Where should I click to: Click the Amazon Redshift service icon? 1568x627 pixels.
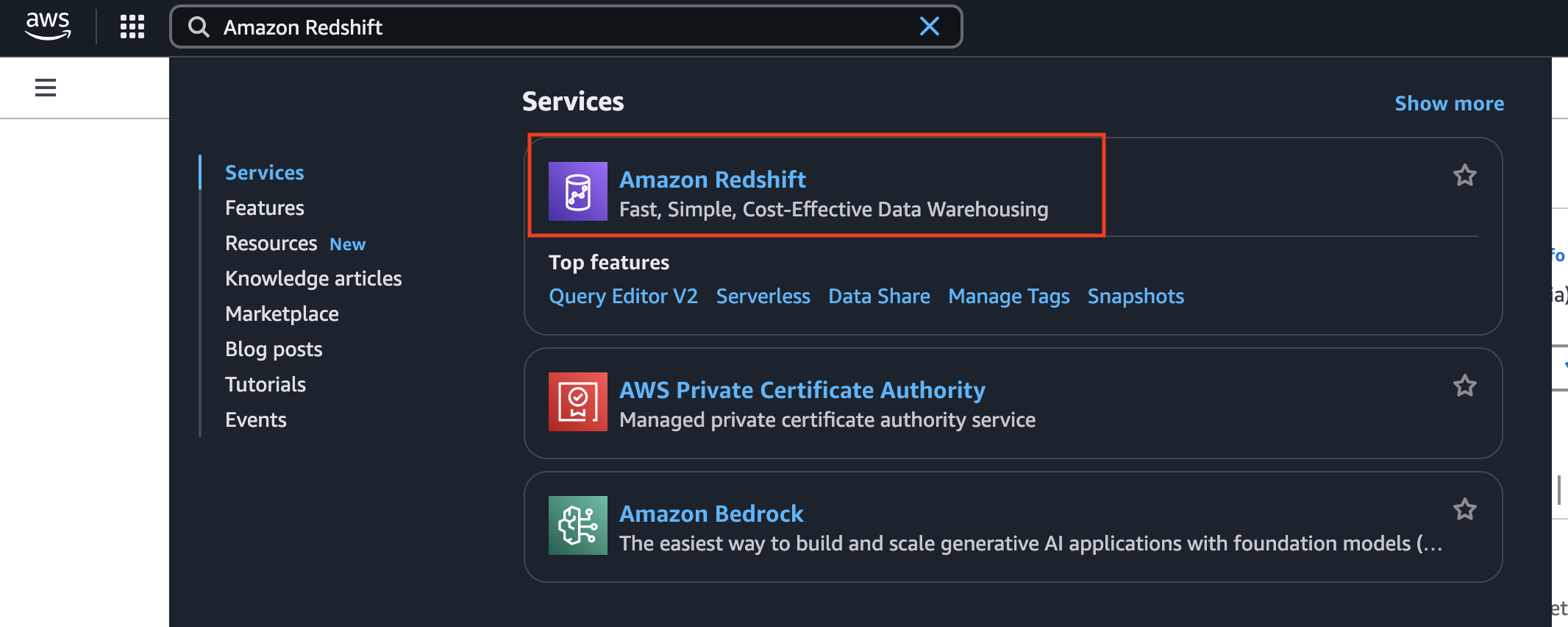[578, 191]
